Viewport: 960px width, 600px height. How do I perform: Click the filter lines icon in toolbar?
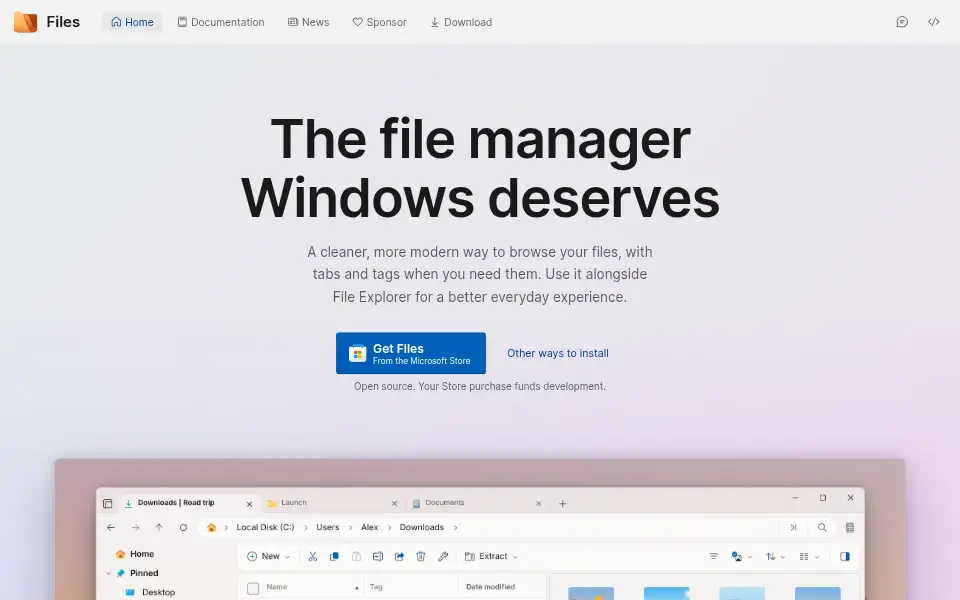[714, 557]
